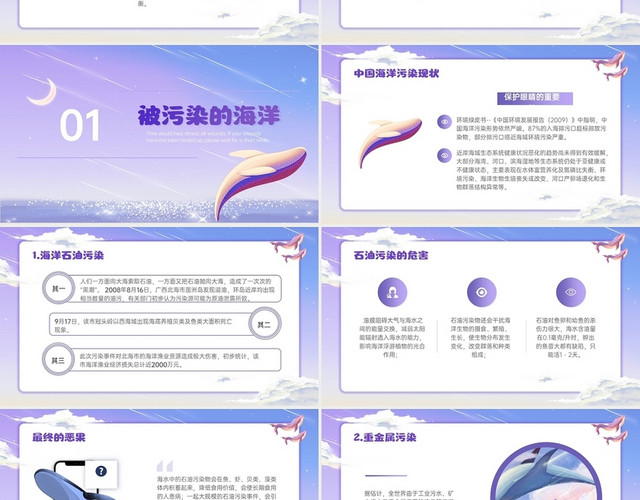Click the text box starting 人们一方面向大海索取石油
This screenshot has width=640, height=500.
coord(176,289)
